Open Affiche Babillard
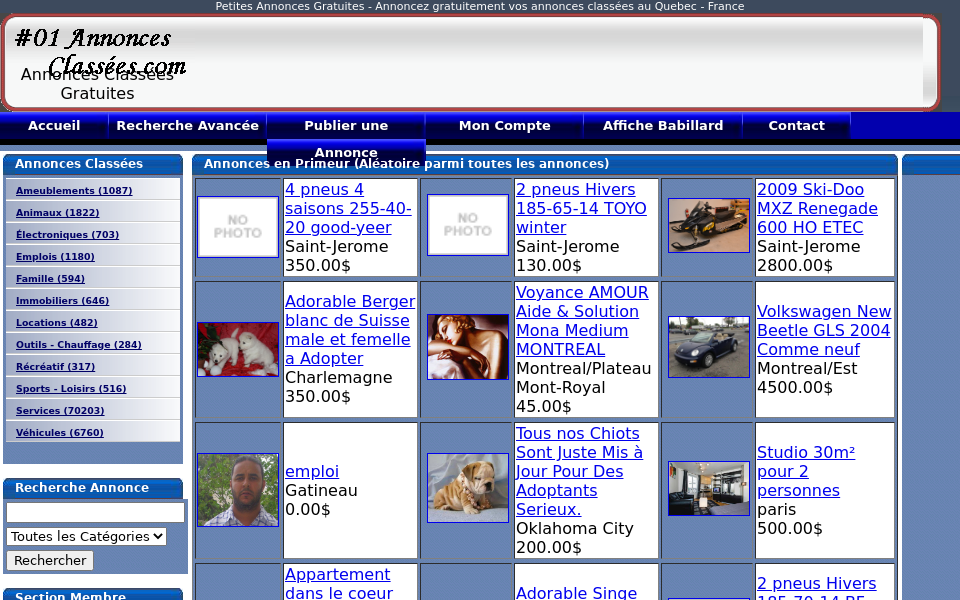Screen dimensions: 960x600 pos(661,126)
